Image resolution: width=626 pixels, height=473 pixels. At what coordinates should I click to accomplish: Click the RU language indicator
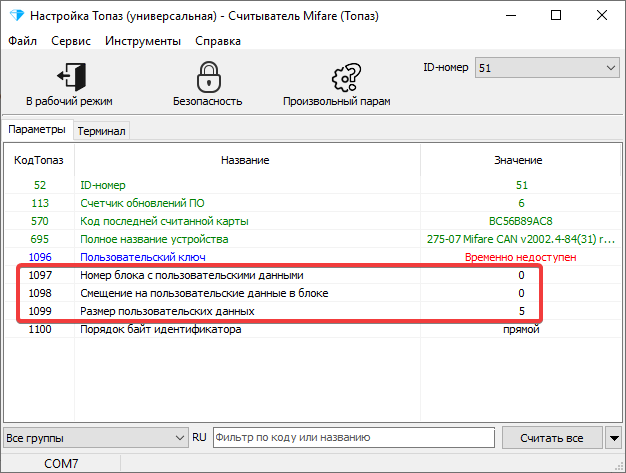point(199,437)
